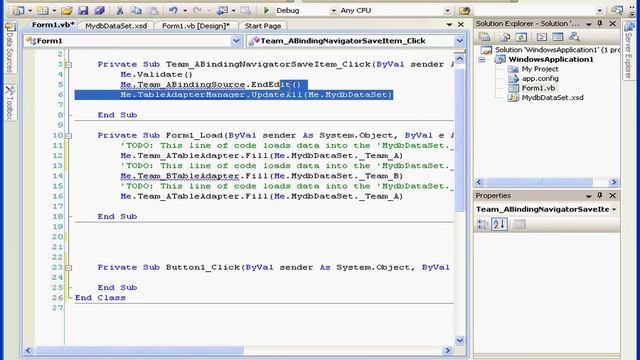Screen dimensions: 640x360
Task: Click the Cut scissors icon
Action: pos(120,11)
